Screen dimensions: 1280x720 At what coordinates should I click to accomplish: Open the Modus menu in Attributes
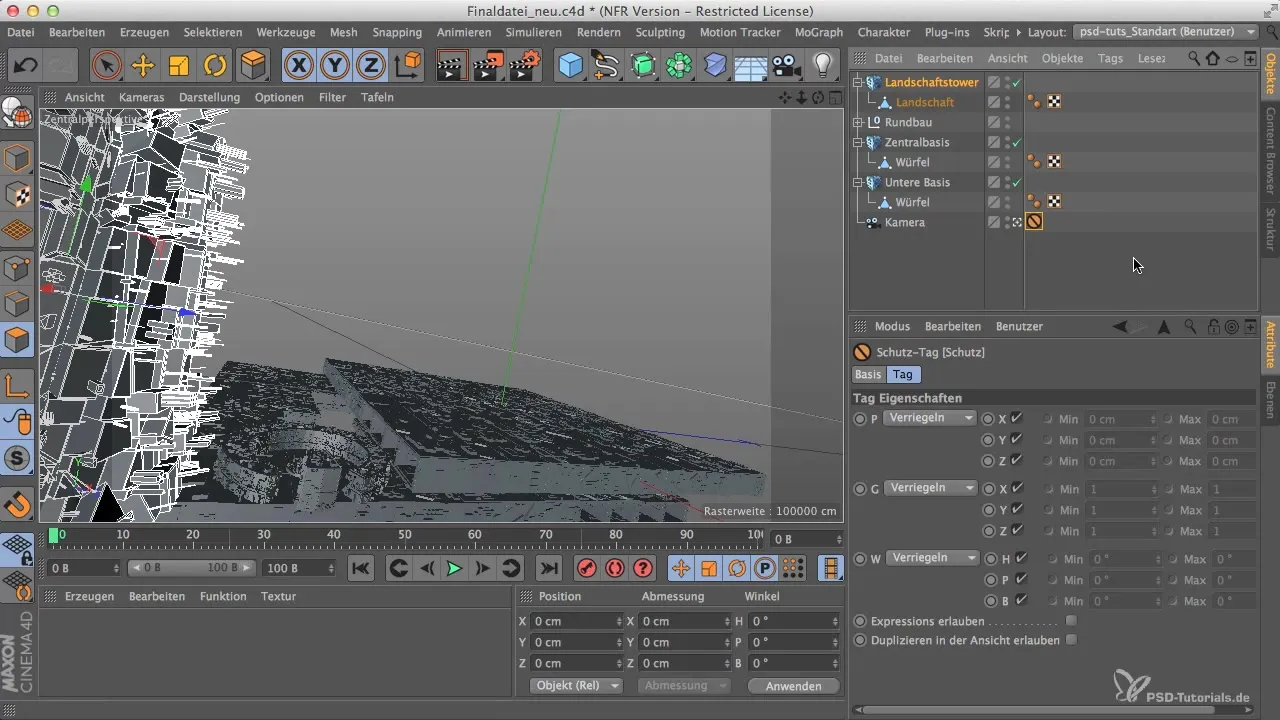click(x=892, y=326)
